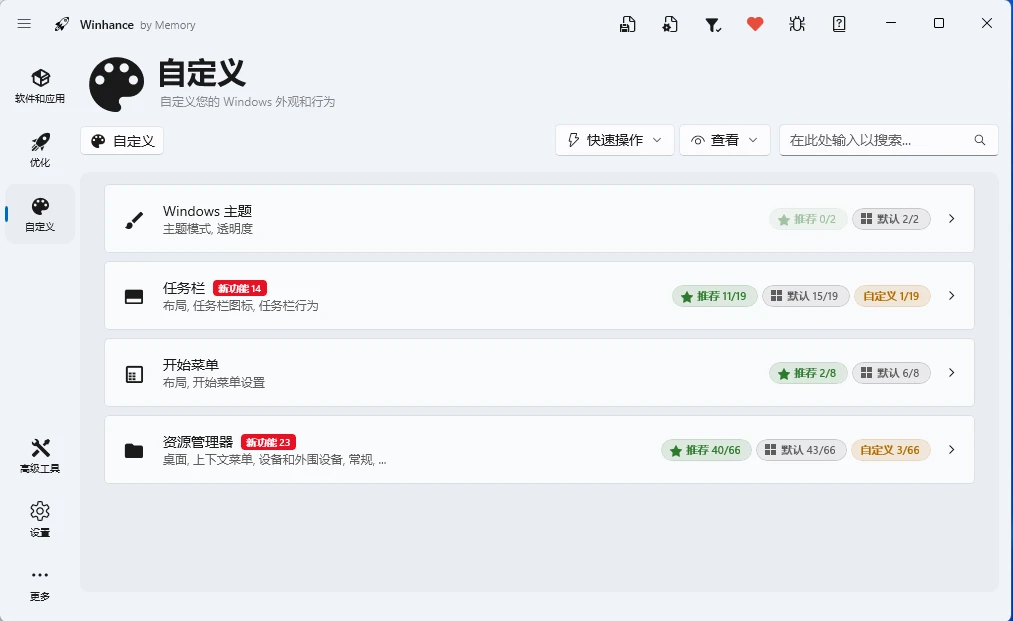Click the brush icon for Windows 主题
This screenshot has width=1013, height=621.
tap(134, 220)
